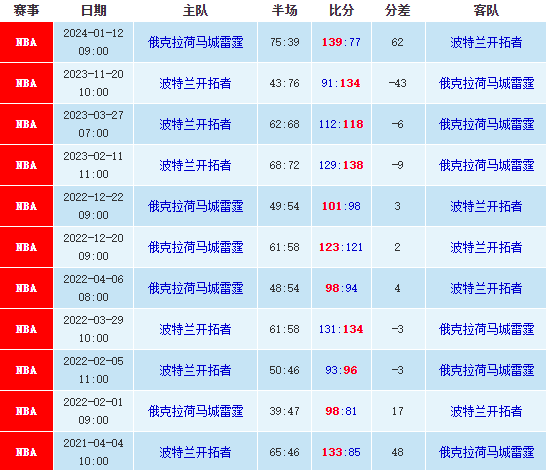546x470 pixels.
Task: Click halftime score 75:39
Action: coord(284,42)
